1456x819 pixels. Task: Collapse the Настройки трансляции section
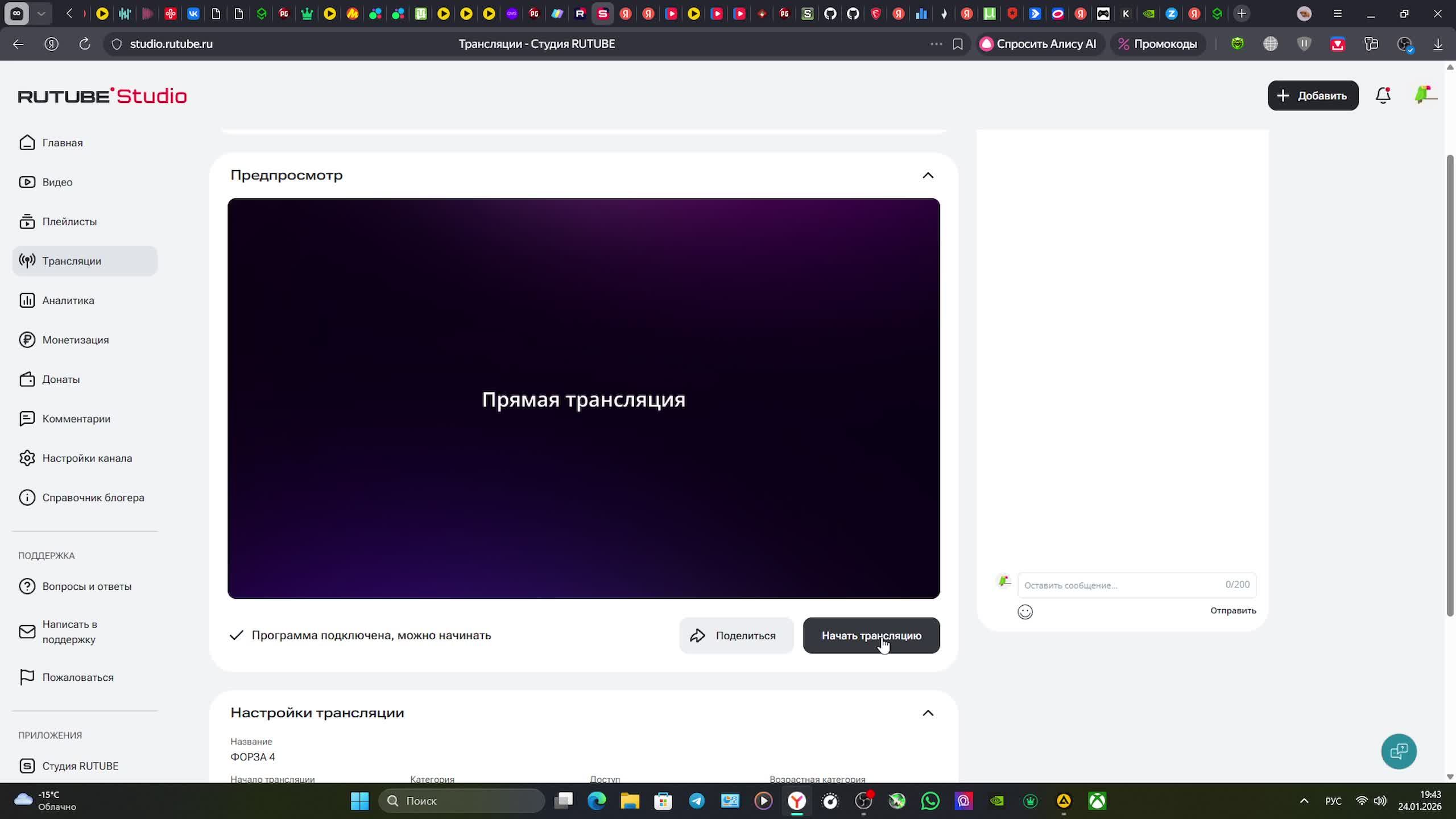point(928,713)
